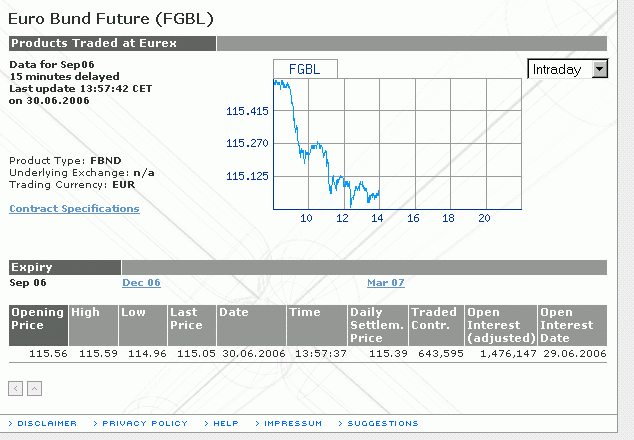Click the Daily Settlem. Price column header

point(378,325)
